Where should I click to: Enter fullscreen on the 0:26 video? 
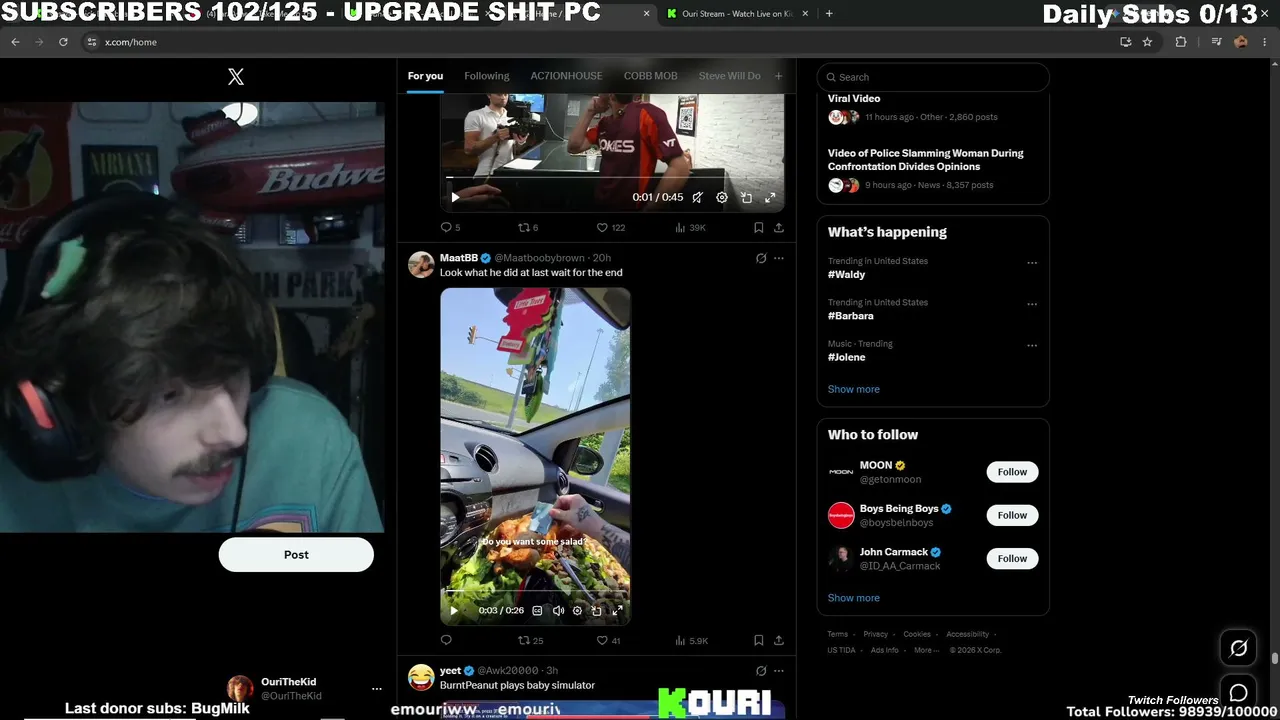pos(617,611)
